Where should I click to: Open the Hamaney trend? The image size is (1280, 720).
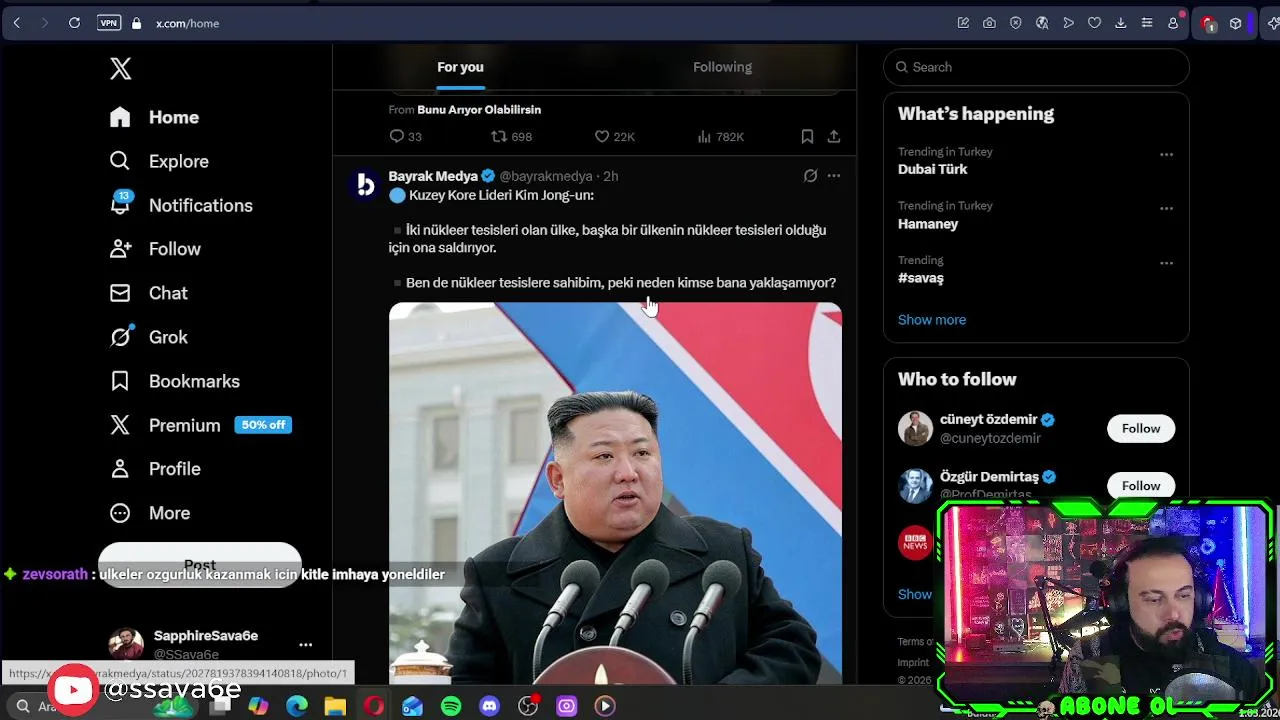click(928, 224)
